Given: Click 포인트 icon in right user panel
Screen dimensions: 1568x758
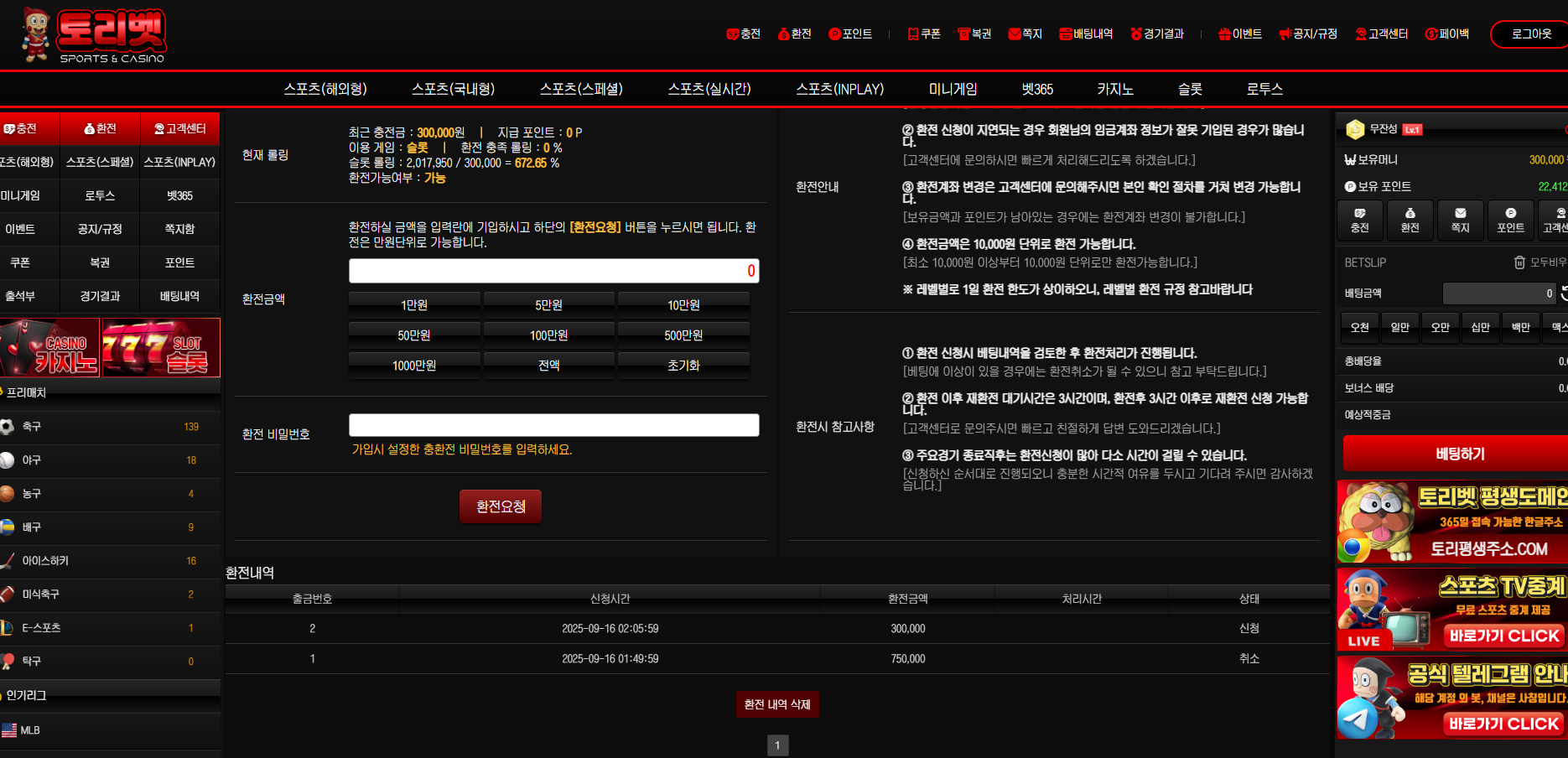Looking at the screenshot, I should point(1510,221).
